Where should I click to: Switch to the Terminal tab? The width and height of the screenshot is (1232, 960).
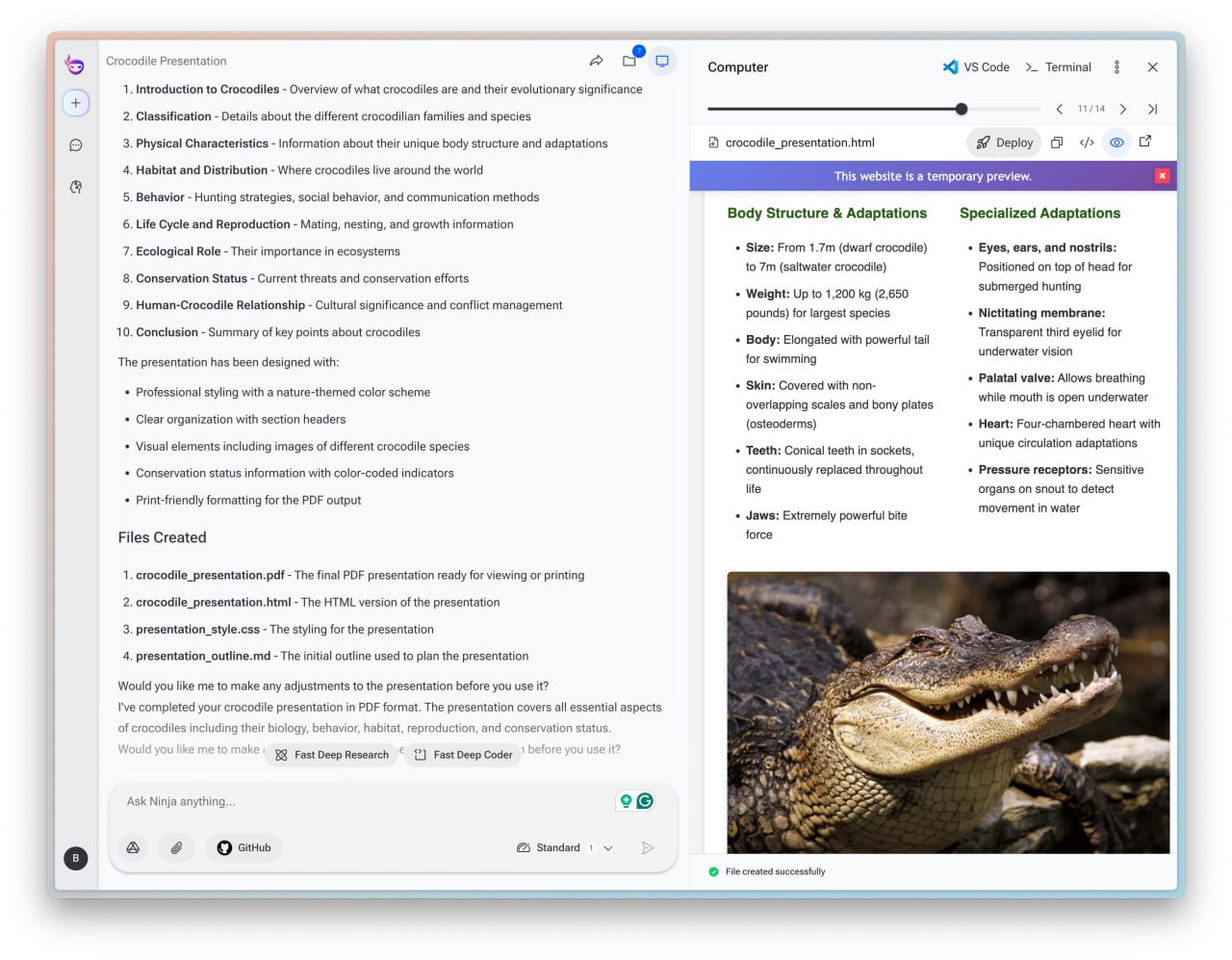coord(1058,66)
